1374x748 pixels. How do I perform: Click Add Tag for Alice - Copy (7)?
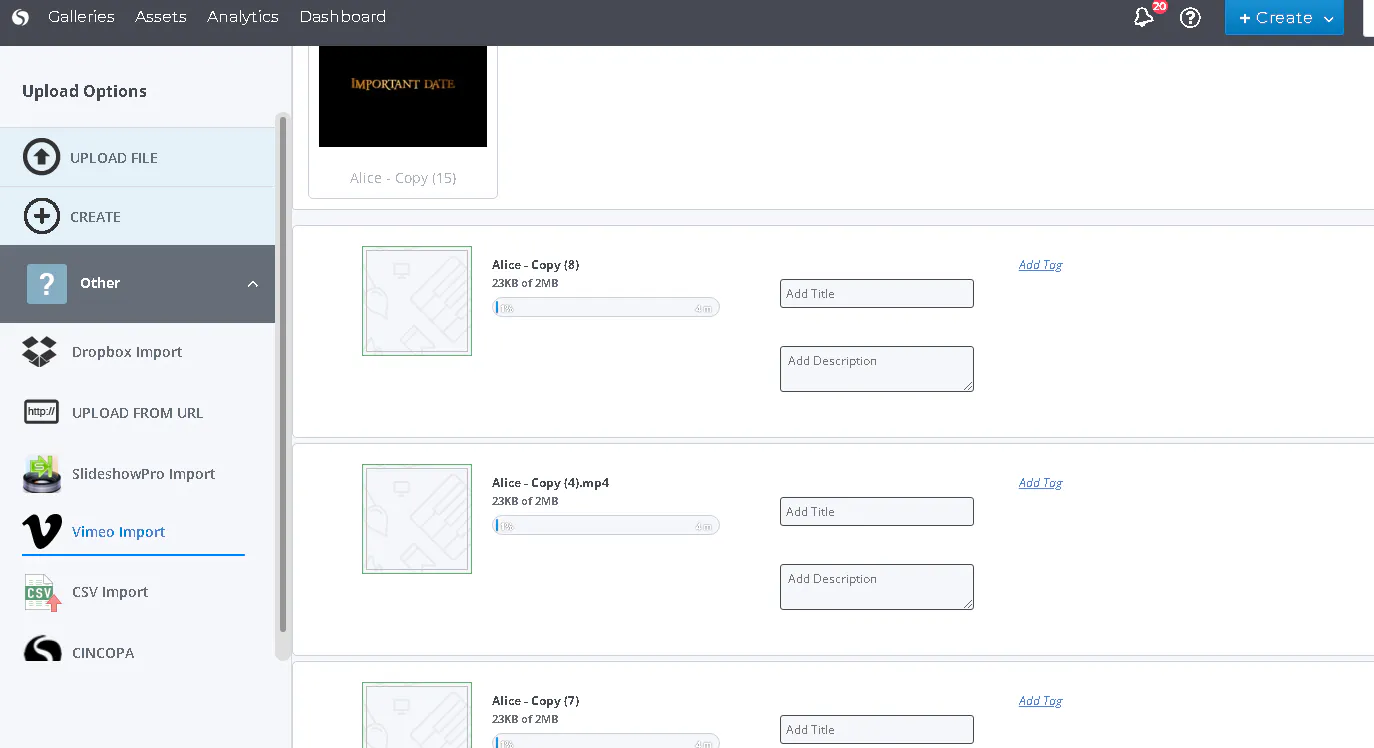pyautogui.click(x=1040, y=701)
